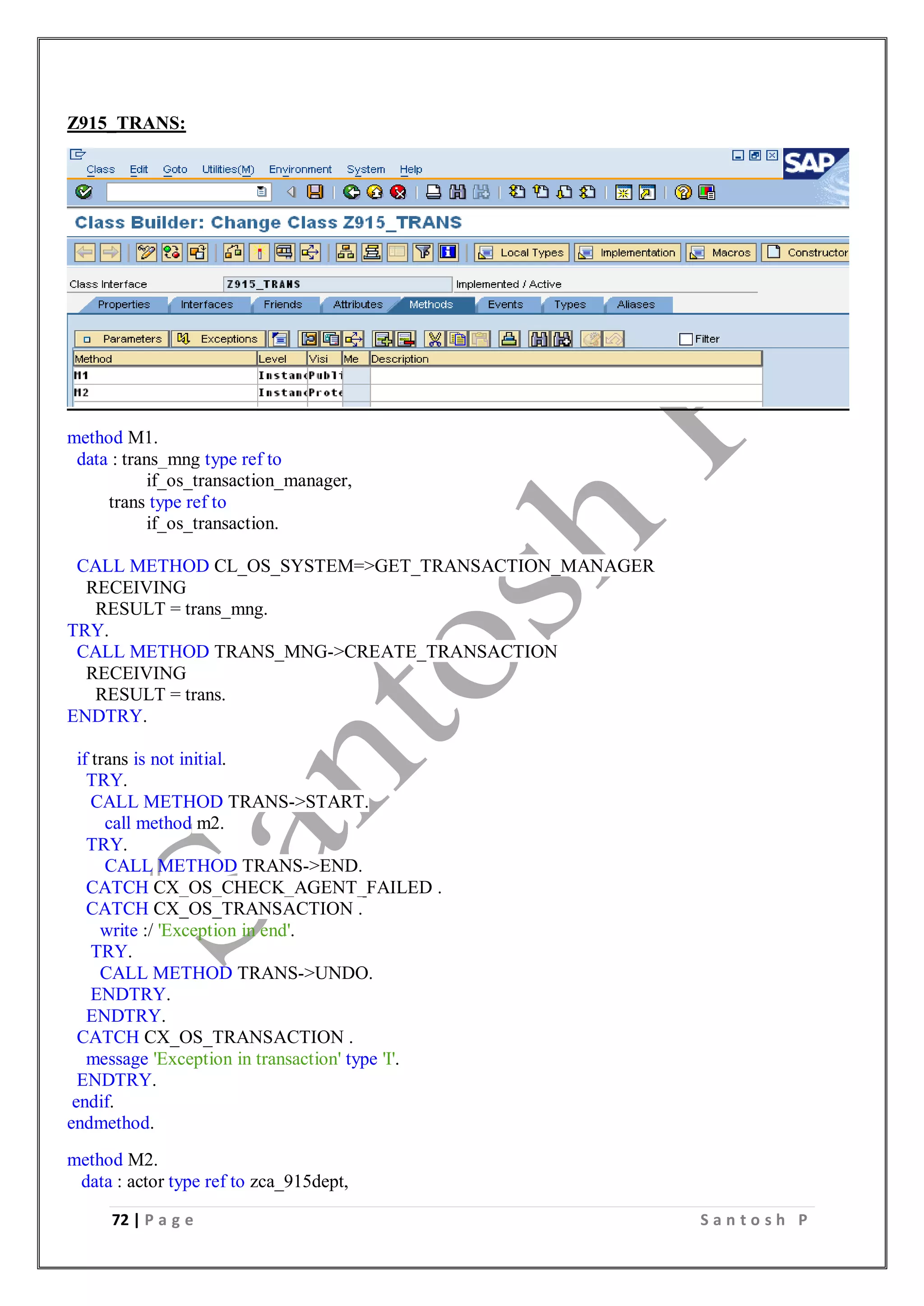Image resolution: width=924 pixels, height=1306 pixels.
Task: Click the yellow Exit up-arrow icon
Action: coord(374,192)
